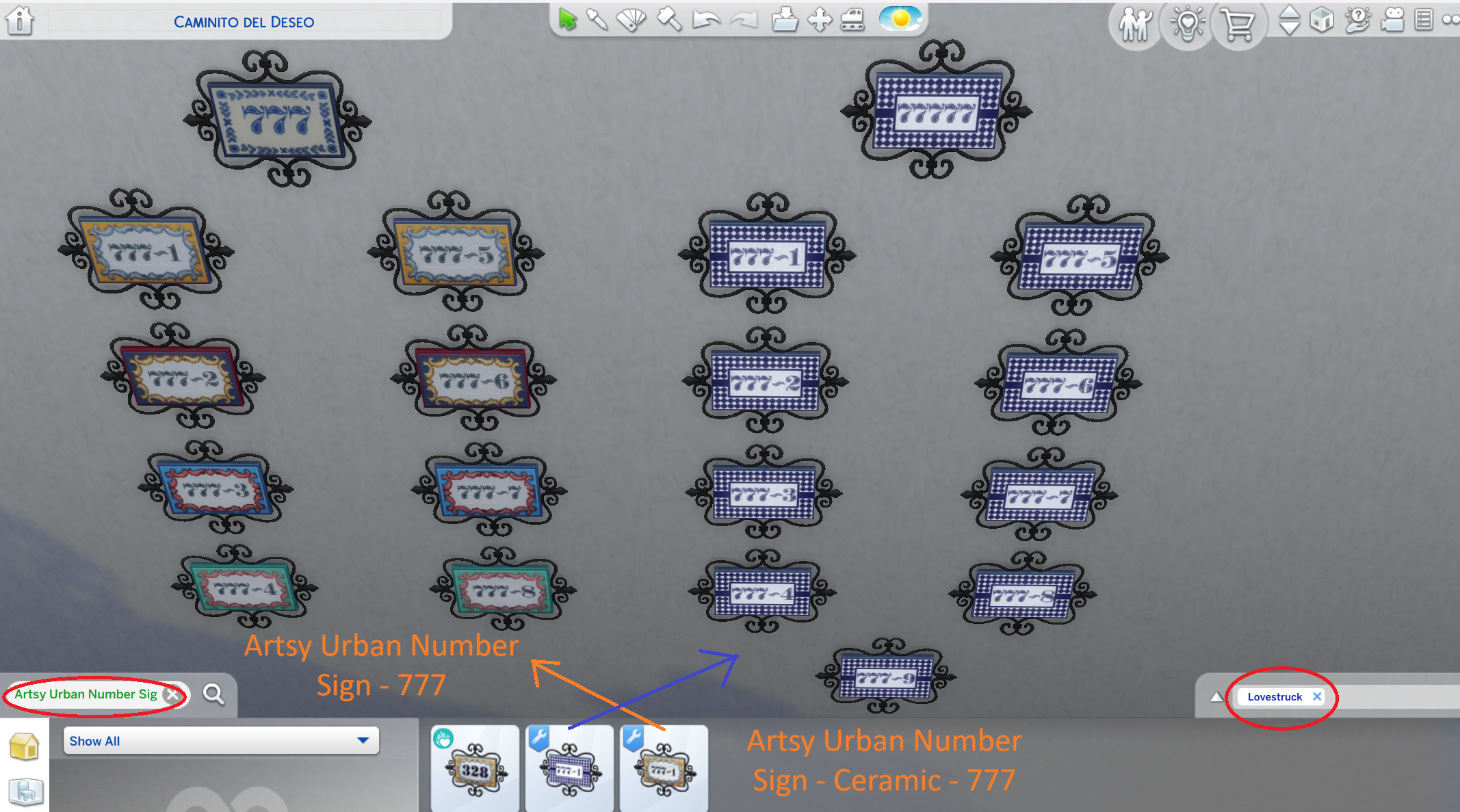The image size is (1460, 812).
Task: Toggle the sun time-of-day control
Action: point(900,18)
